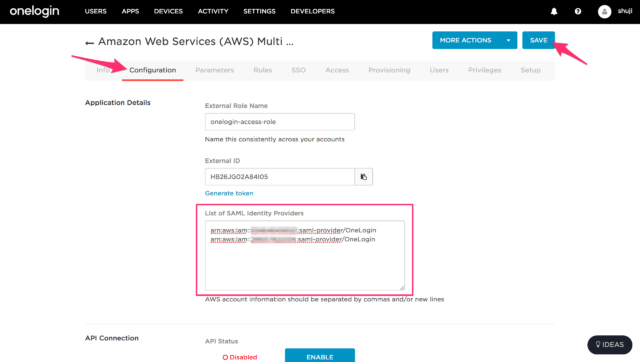Viewport: 640px width, 362px height.
Task: Switch to the SSO tab
Action: pos(298,70)
